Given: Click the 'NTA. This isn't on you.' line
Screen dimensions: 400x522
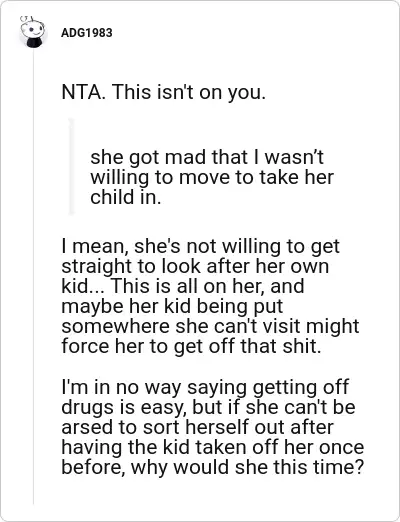Looking at the screenshot, I should click(x=164, y=92).
